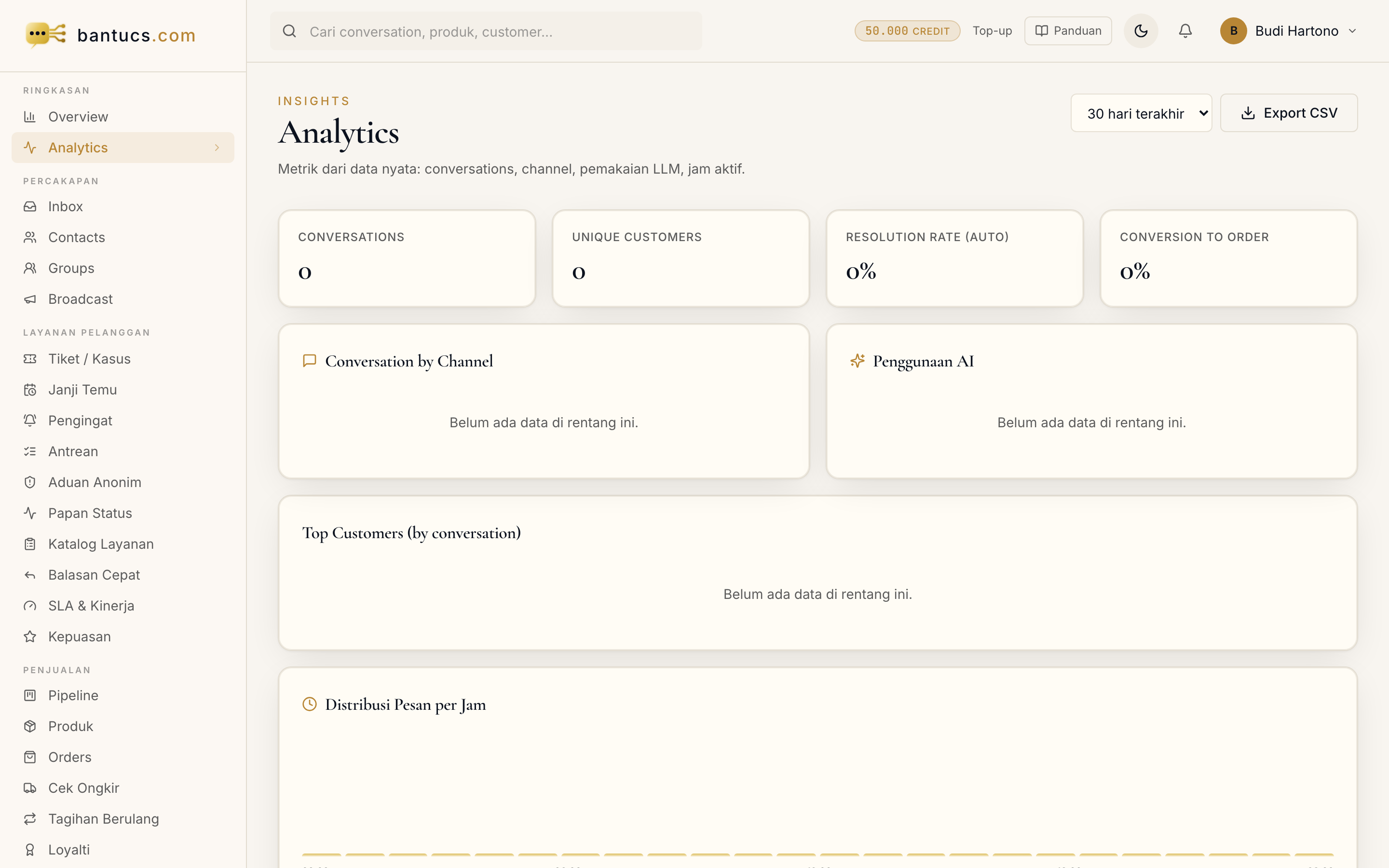This screenshot has height=868, width=1389.
Task: Open the 30 hari terakhir date range dropdown
Action: (x=1141, y=113)
